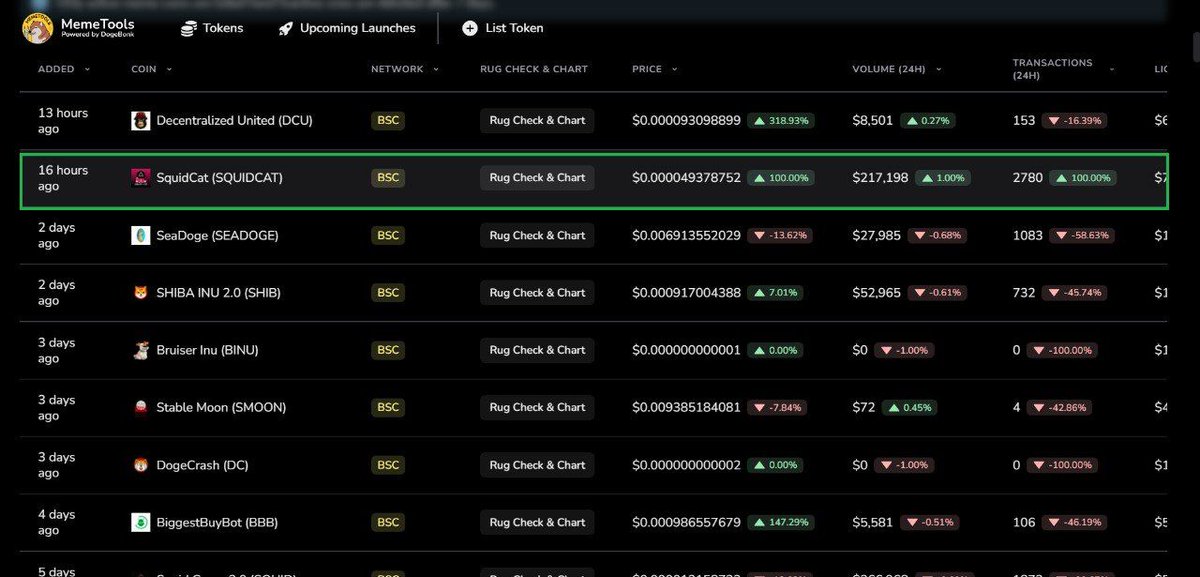Click the rocket icon for Upcoming Launches
The height and width of the screenshot is (577, 1200).
click(285, 29)
